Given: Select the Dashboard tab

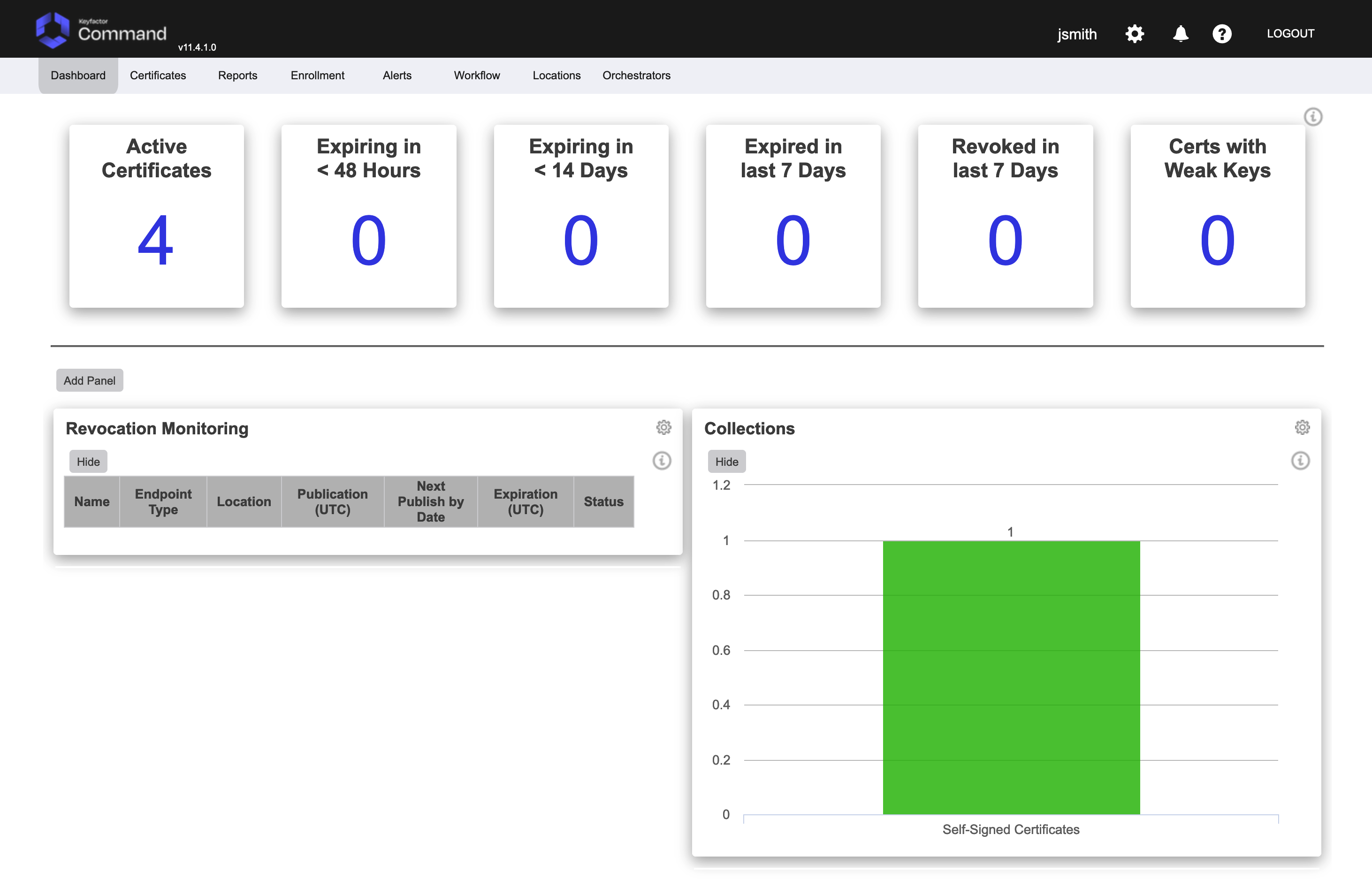Looking at the screenshot, I should click(78, 76).
